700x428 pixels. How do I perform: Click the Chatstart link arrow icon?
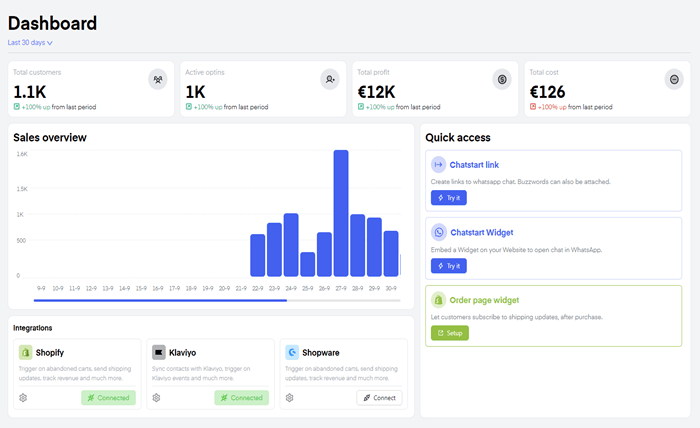click(x=439, y=165)
